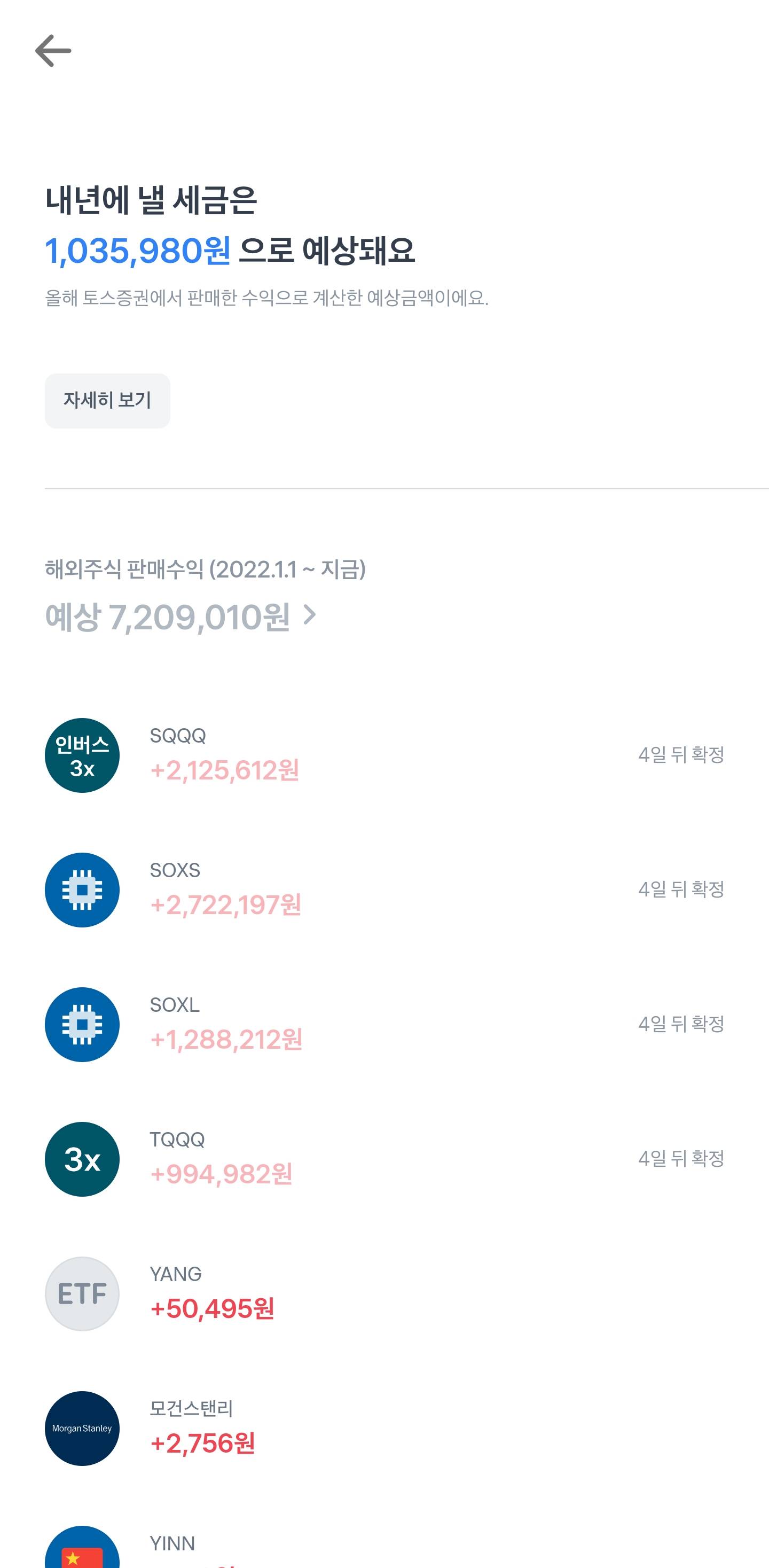Tap the back arrow icon
Screen dimensions: 769x1568
coord(53,51)
